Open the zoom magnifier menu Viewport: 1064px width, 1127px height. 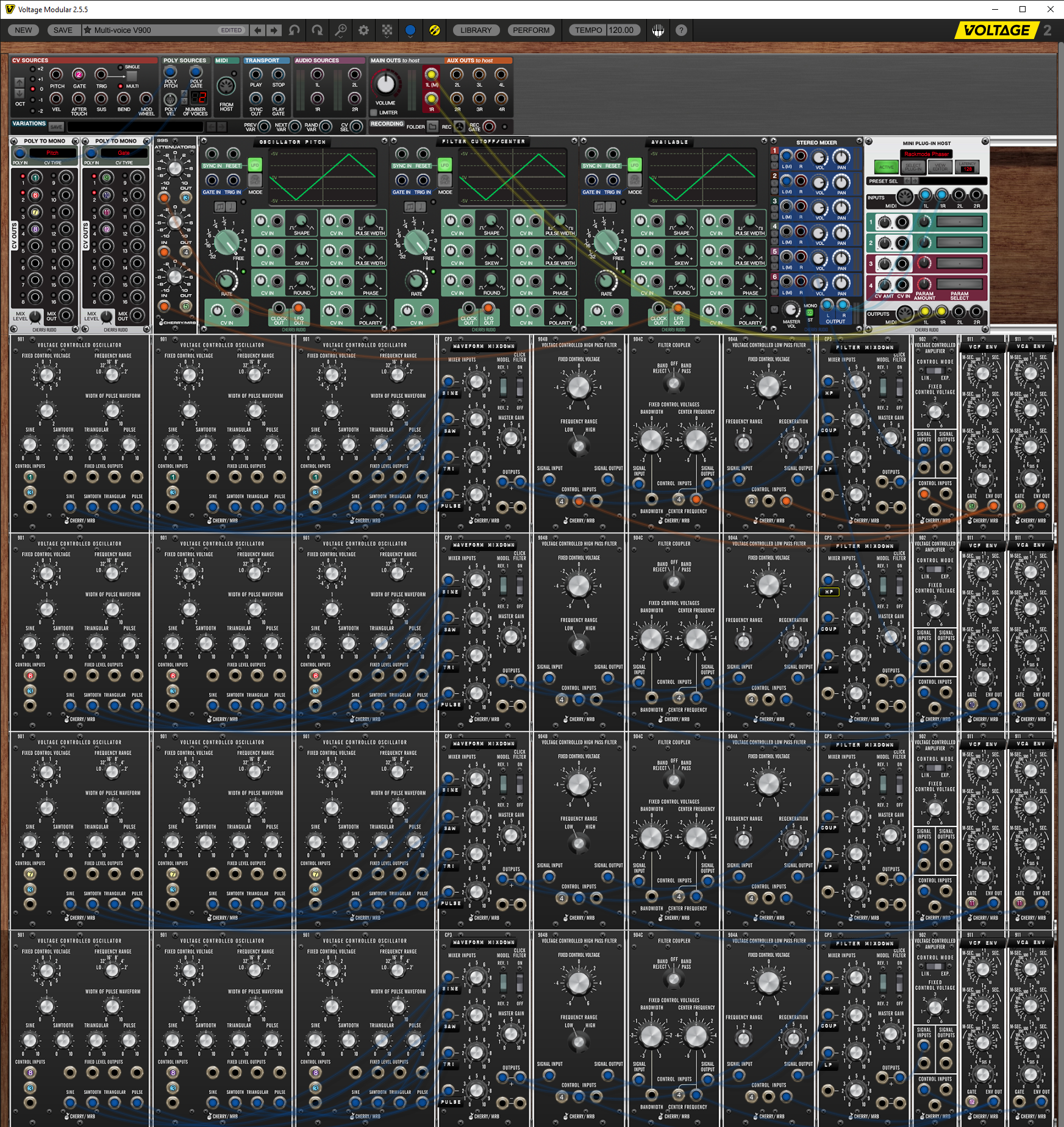tap(340, 30)
